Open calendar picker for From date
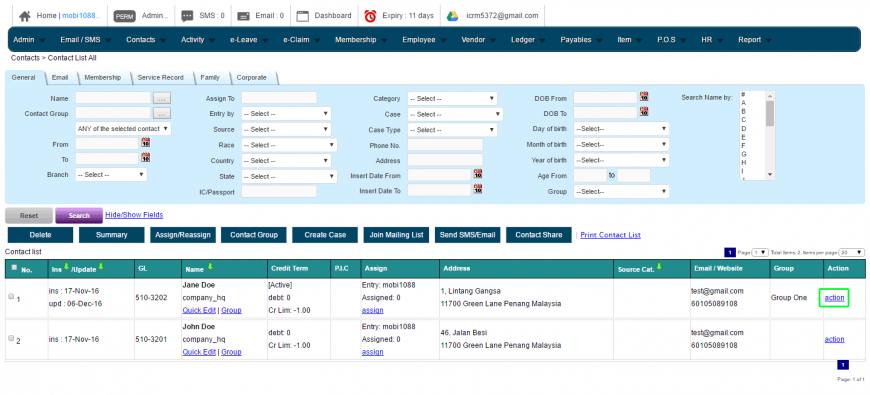 point(145,143)
